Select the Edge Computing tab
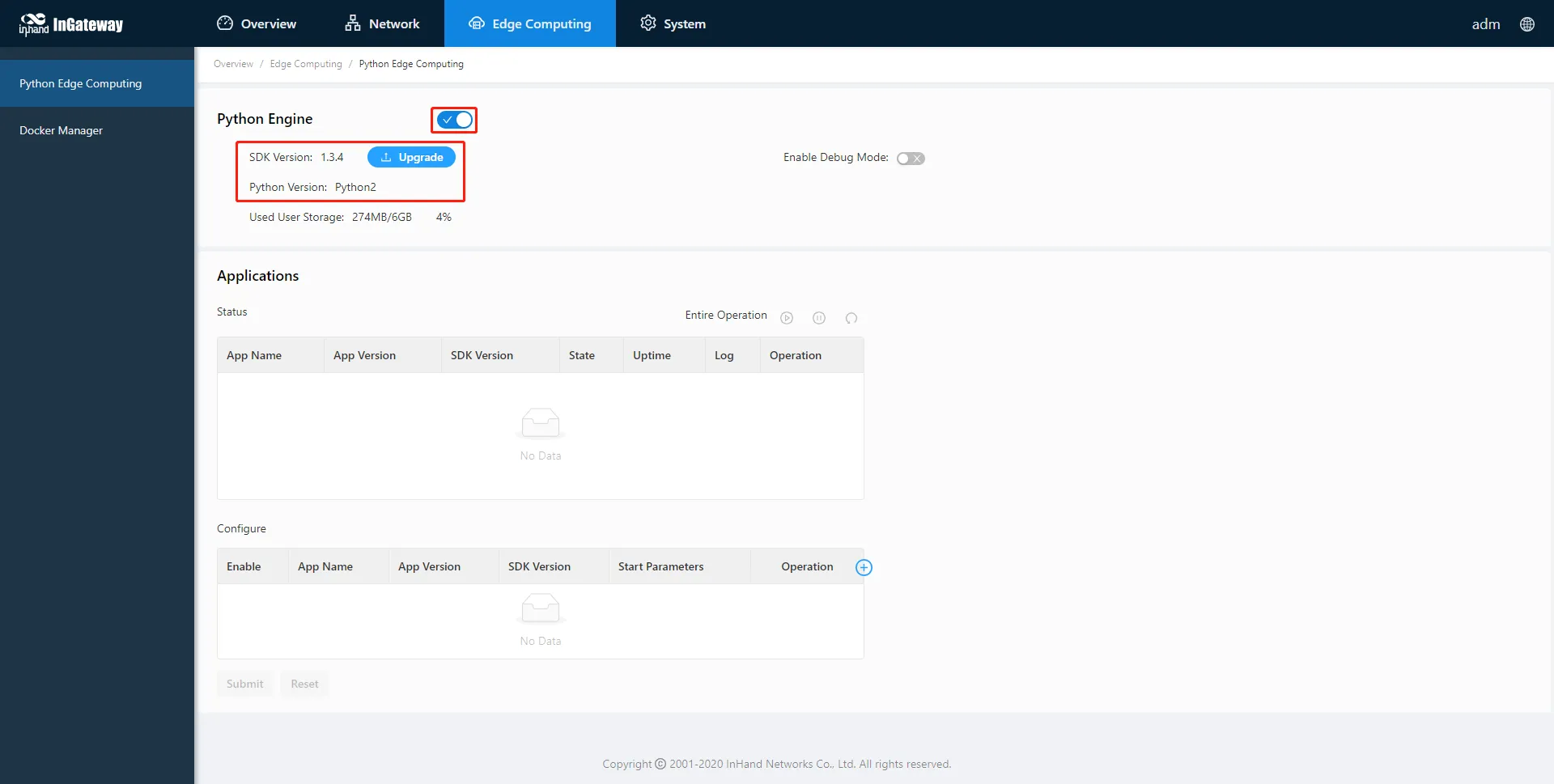Screen dimensions: 1554x784 click(530, 23)
